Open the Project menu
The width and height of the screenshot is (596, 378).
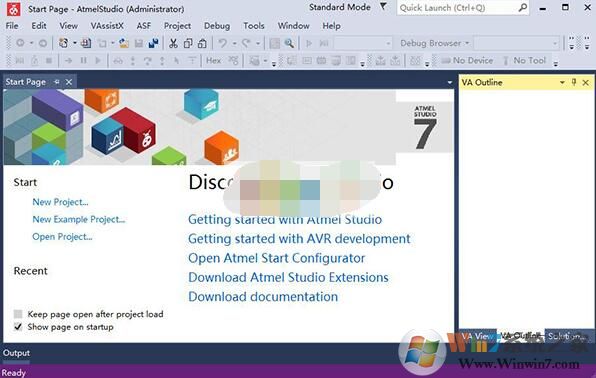[x=177, y=26]
